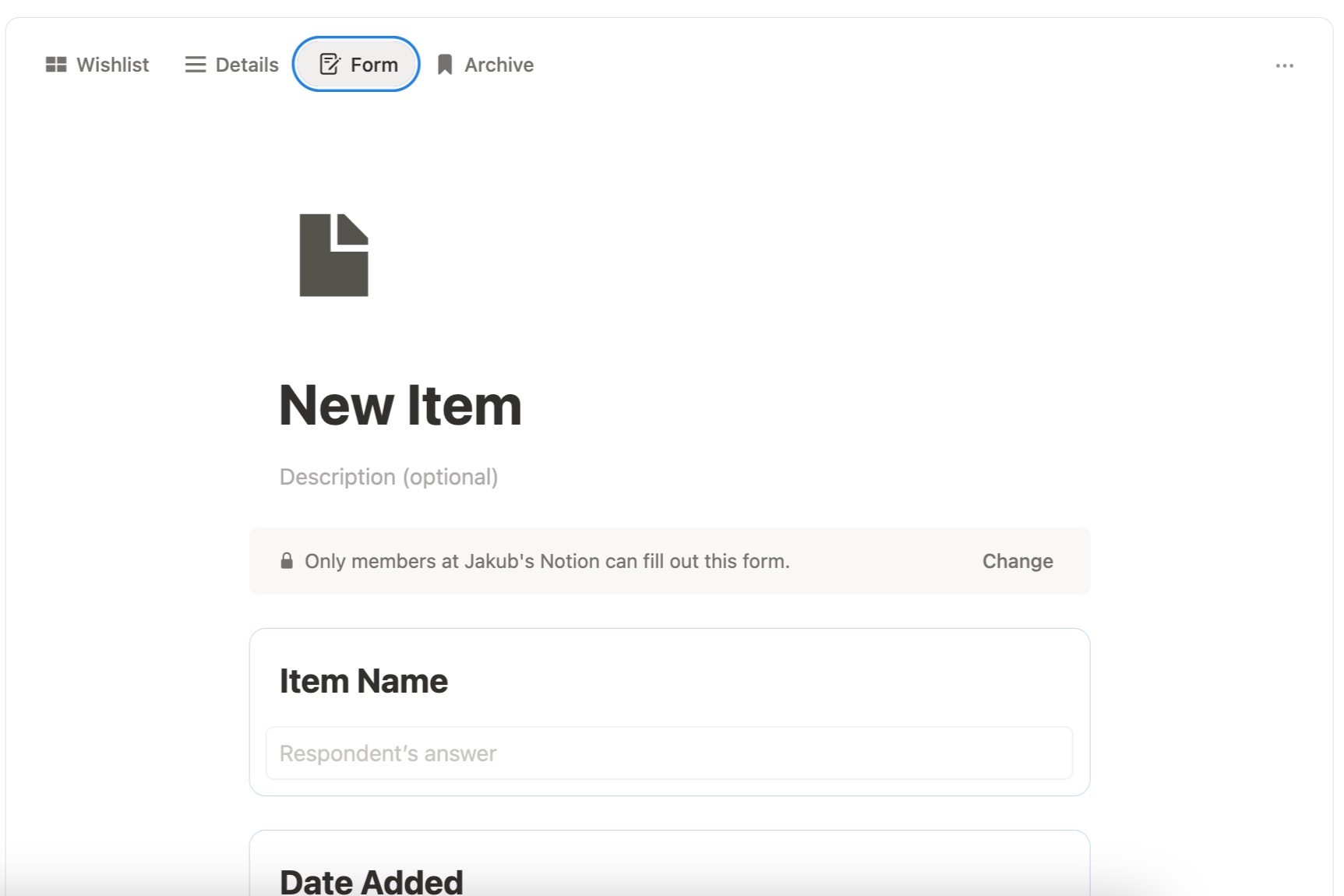1344x896 pixels.
Task: Click the Details list view icon
Action: click(x=195, y=65)
